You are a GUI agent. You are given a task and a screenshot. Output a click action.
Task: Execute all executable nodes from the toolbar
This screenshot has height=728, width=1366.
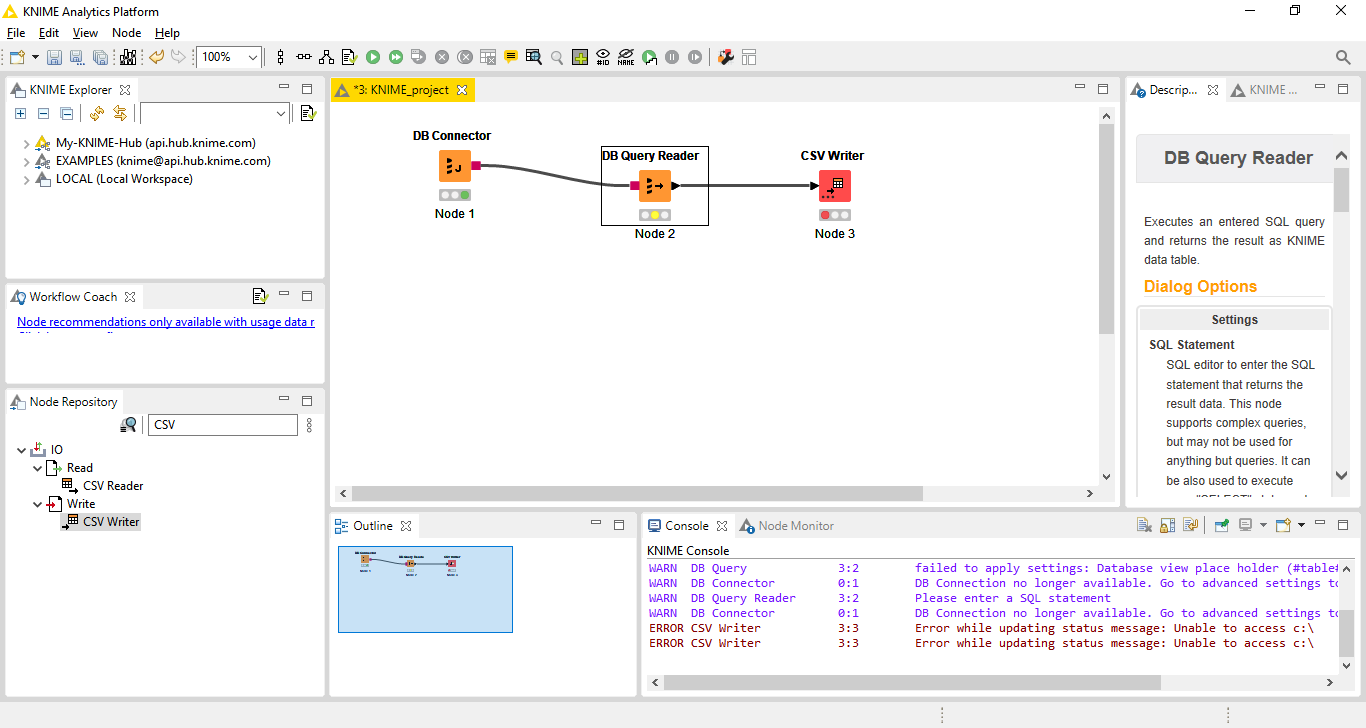[x=396, y=57]
